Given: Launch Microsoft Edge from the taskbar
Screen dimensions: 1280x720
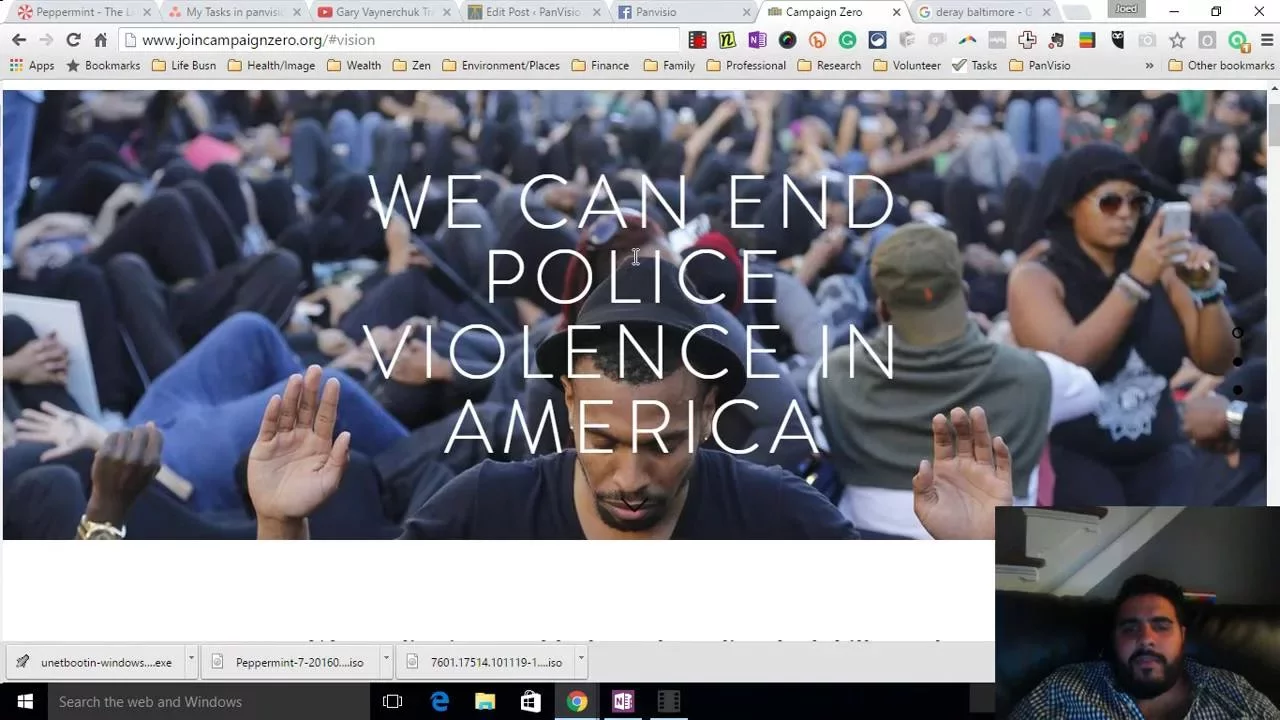Looking at the screenshot, I should coord(440,702).
